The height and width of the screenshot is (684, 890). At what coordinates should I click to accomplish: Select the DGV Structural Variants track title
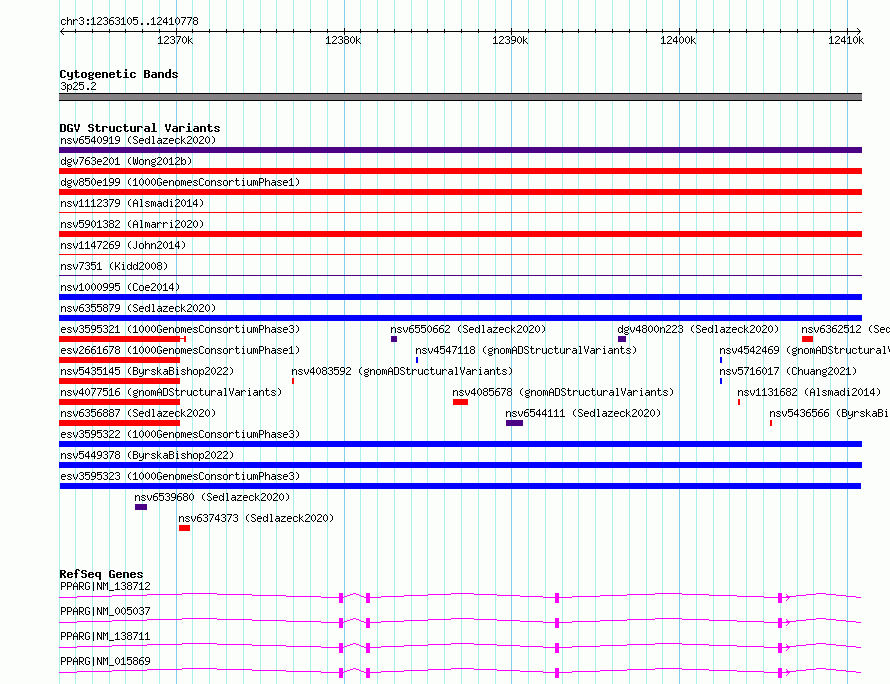(x=140, y=128)
